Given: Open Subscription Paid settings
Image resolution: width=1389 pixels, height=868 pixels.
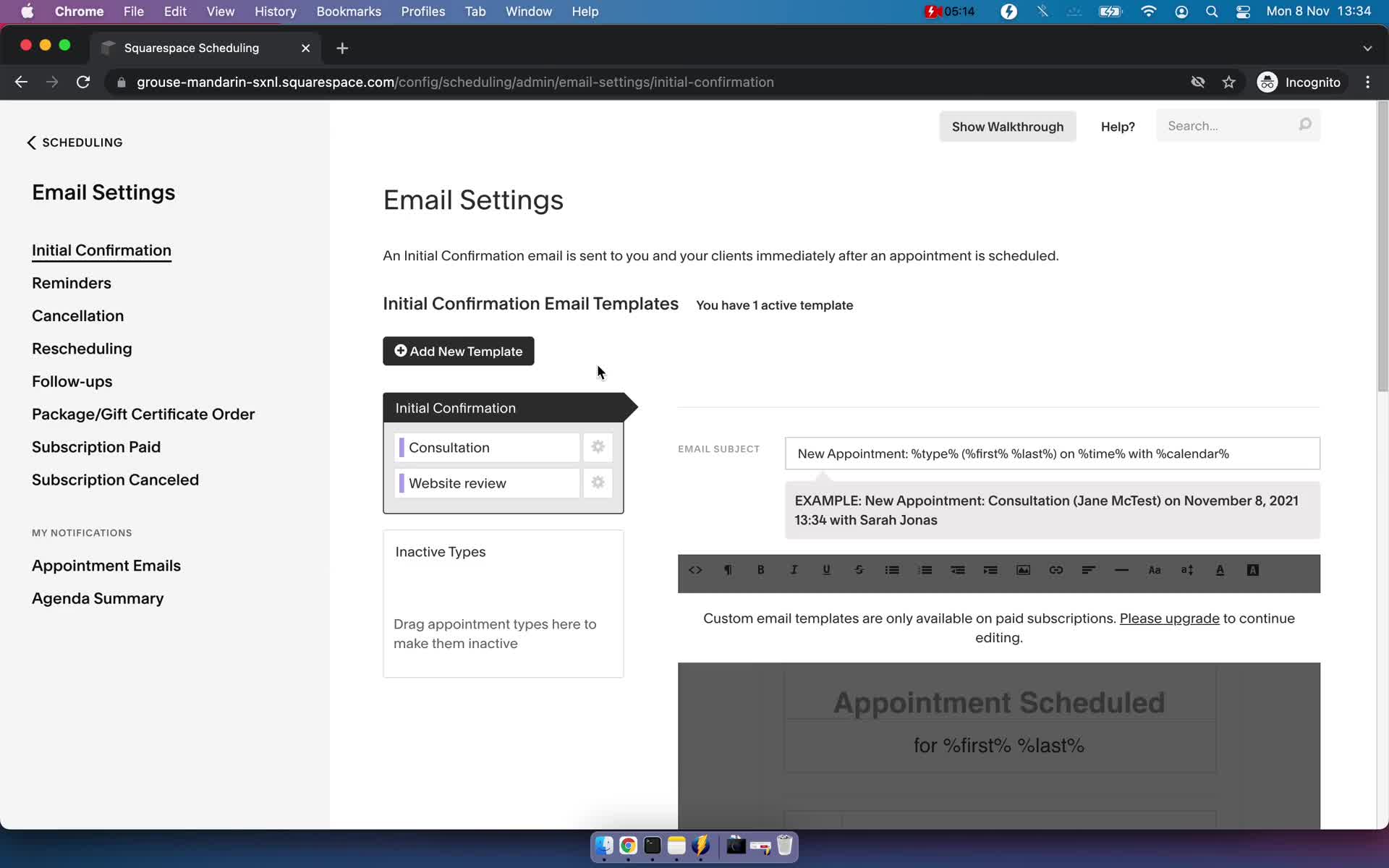Looking at the screenshot, I should pyautogui.click(x=96, y=447).
